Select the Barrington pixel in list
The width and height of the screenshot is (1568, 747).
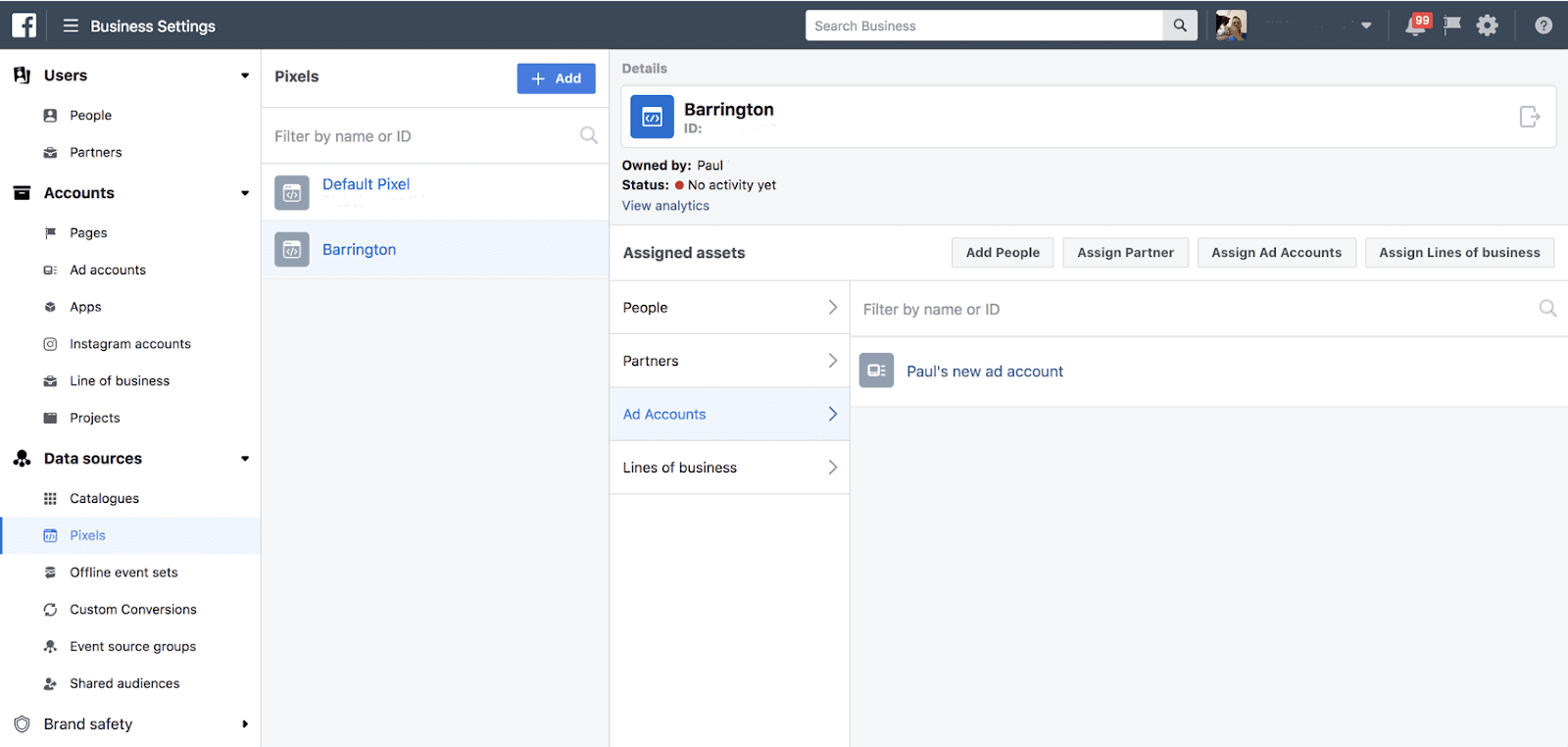click(435, 250)
